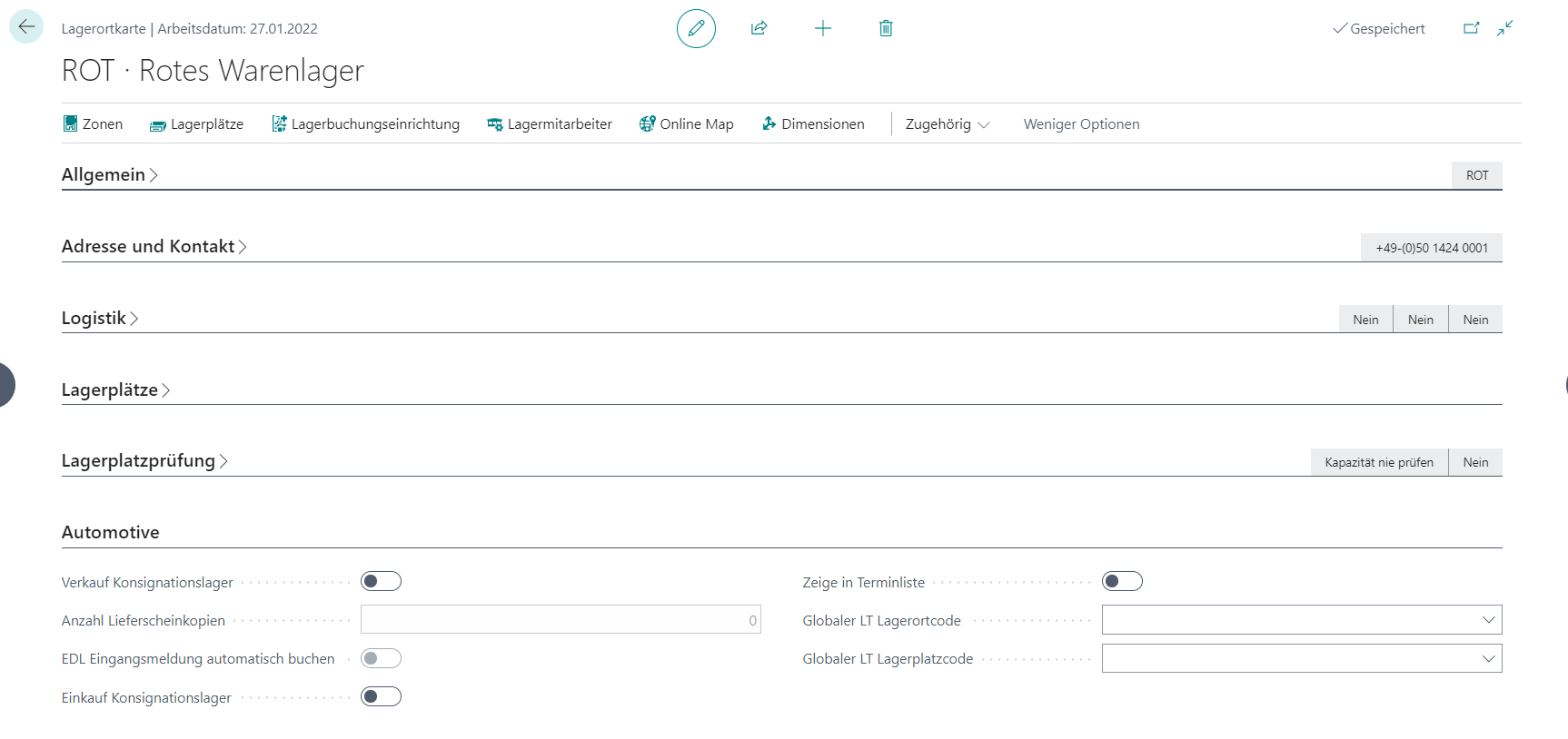Expand the Adresse und Kontakt section

coord(149,247)
